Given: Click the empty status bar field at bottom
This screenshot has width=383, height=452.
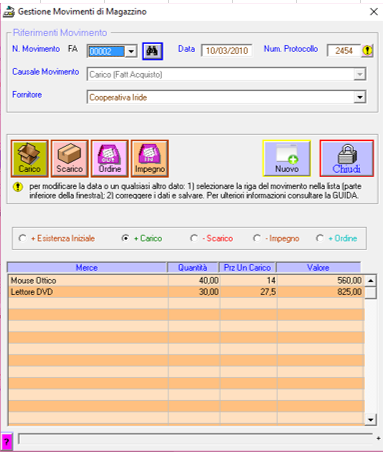Looking at the screenshot, I should click(x=195, y=439).
